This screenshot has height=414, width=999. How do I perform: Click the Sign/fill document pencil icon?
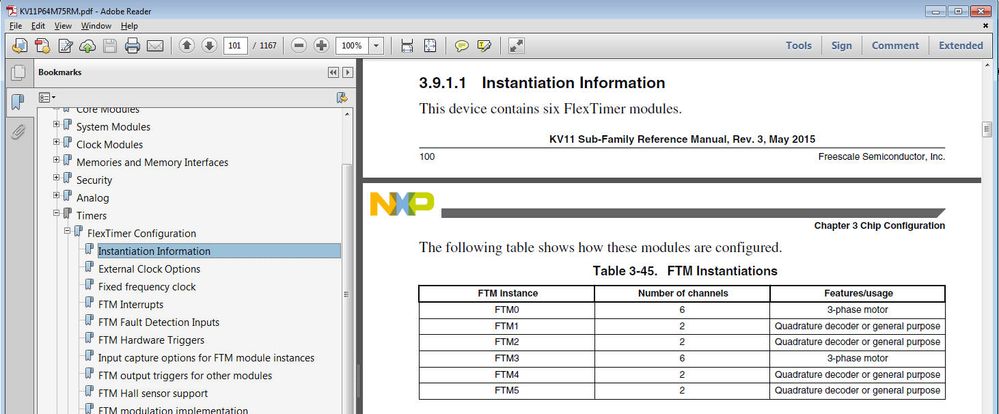tap(65, 45)
